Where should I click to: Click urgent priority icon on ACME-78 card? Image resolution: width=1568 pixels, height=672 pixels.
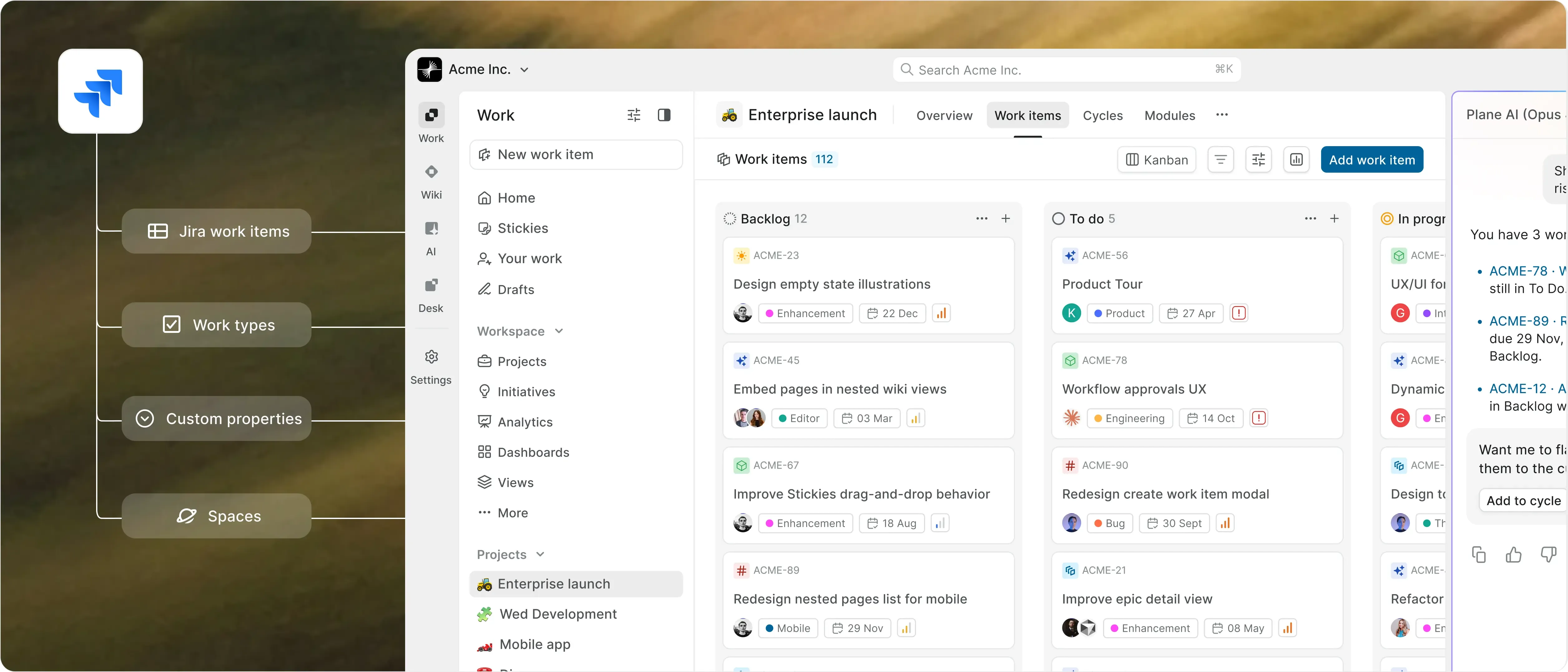pyautogui.click(x=1259, y=418)
